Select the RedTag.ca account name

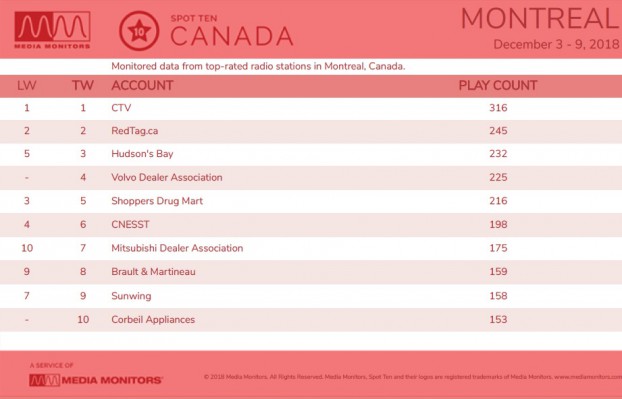(134, 131)
